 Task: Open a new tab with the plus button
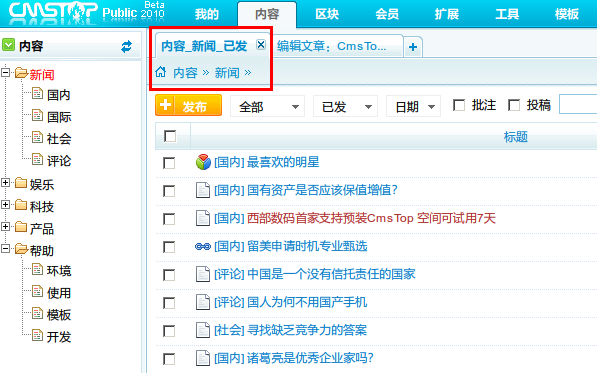tap(413, 47)
